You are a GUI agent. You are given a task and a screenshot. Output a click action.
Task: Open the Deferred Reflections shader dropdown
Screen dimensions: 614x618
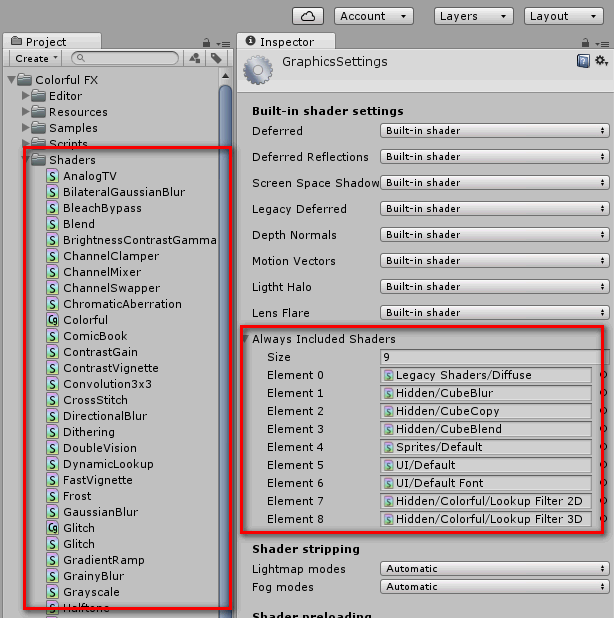pyautogui.click(x=495, y=156)
